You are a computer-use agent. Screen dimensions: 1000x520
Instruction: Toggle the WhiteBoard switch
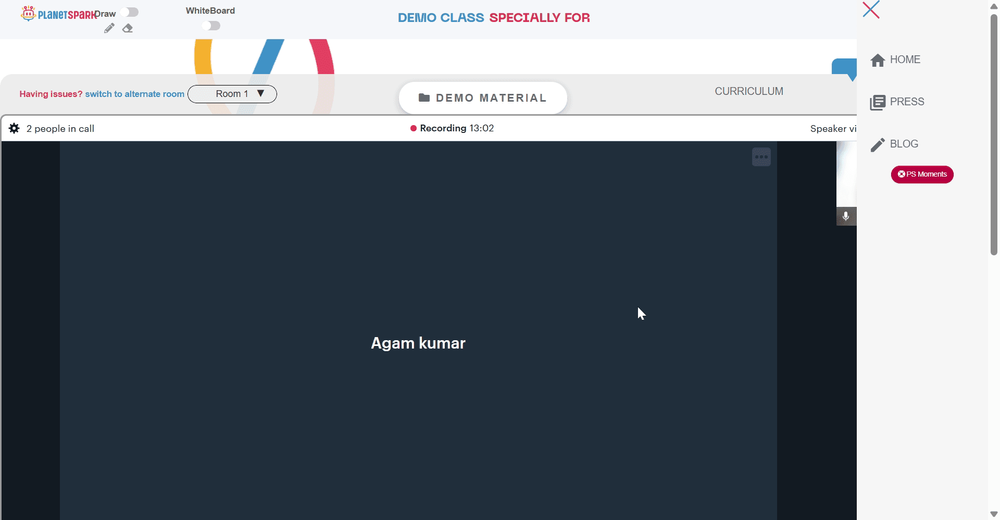[x=211, y=26]
